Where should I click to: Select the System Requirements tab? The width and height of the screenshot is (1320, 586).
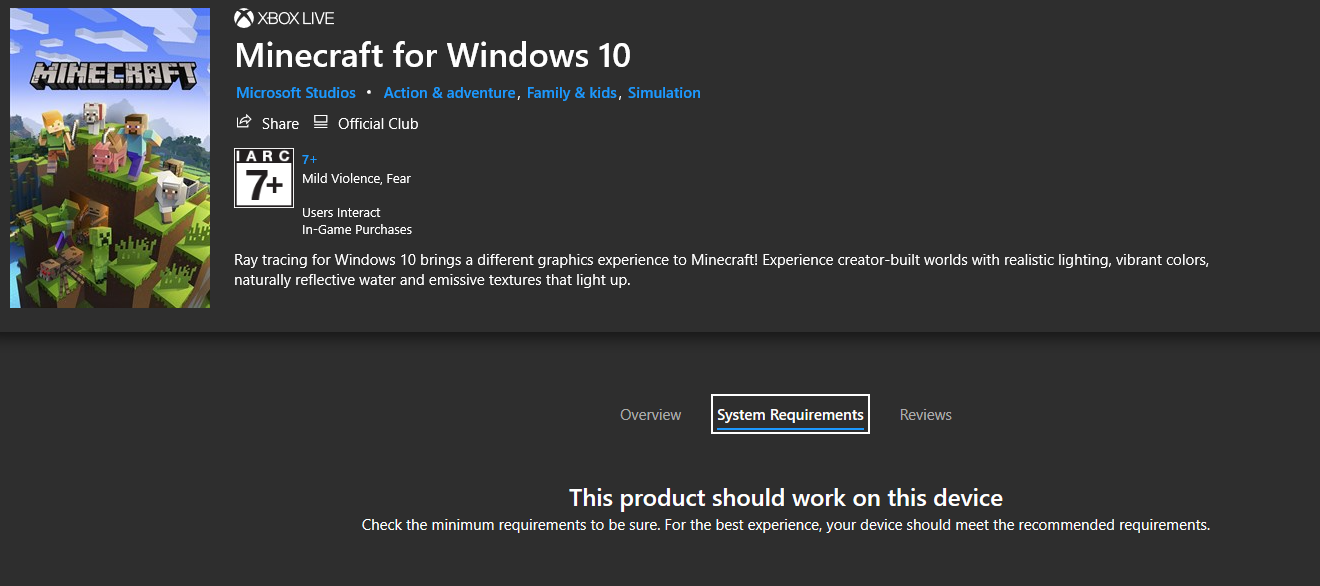[789, 414]
